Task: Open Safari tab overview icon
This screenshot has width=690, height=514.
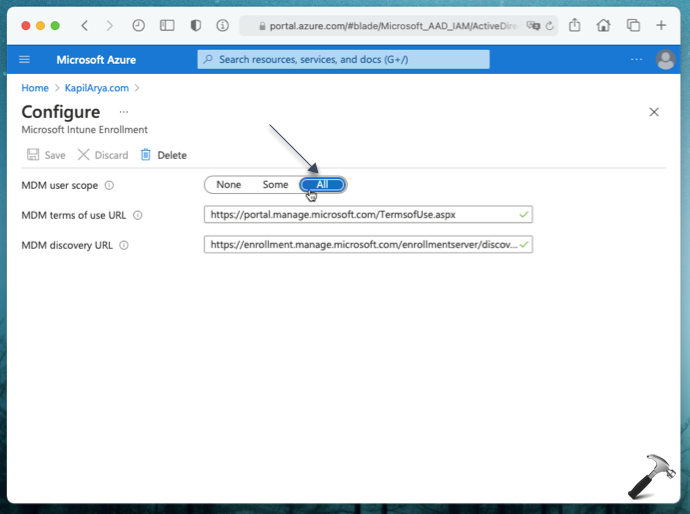Action: pos(633,25)
